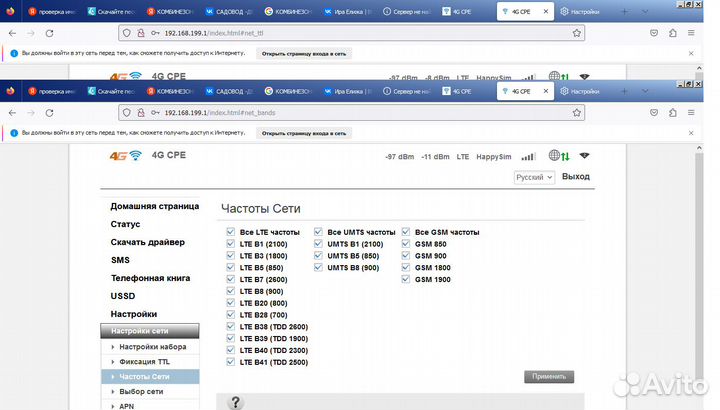This screenshot has width=720, height=410.
Task: Click the question mark help icon
Action: point(236,402)
